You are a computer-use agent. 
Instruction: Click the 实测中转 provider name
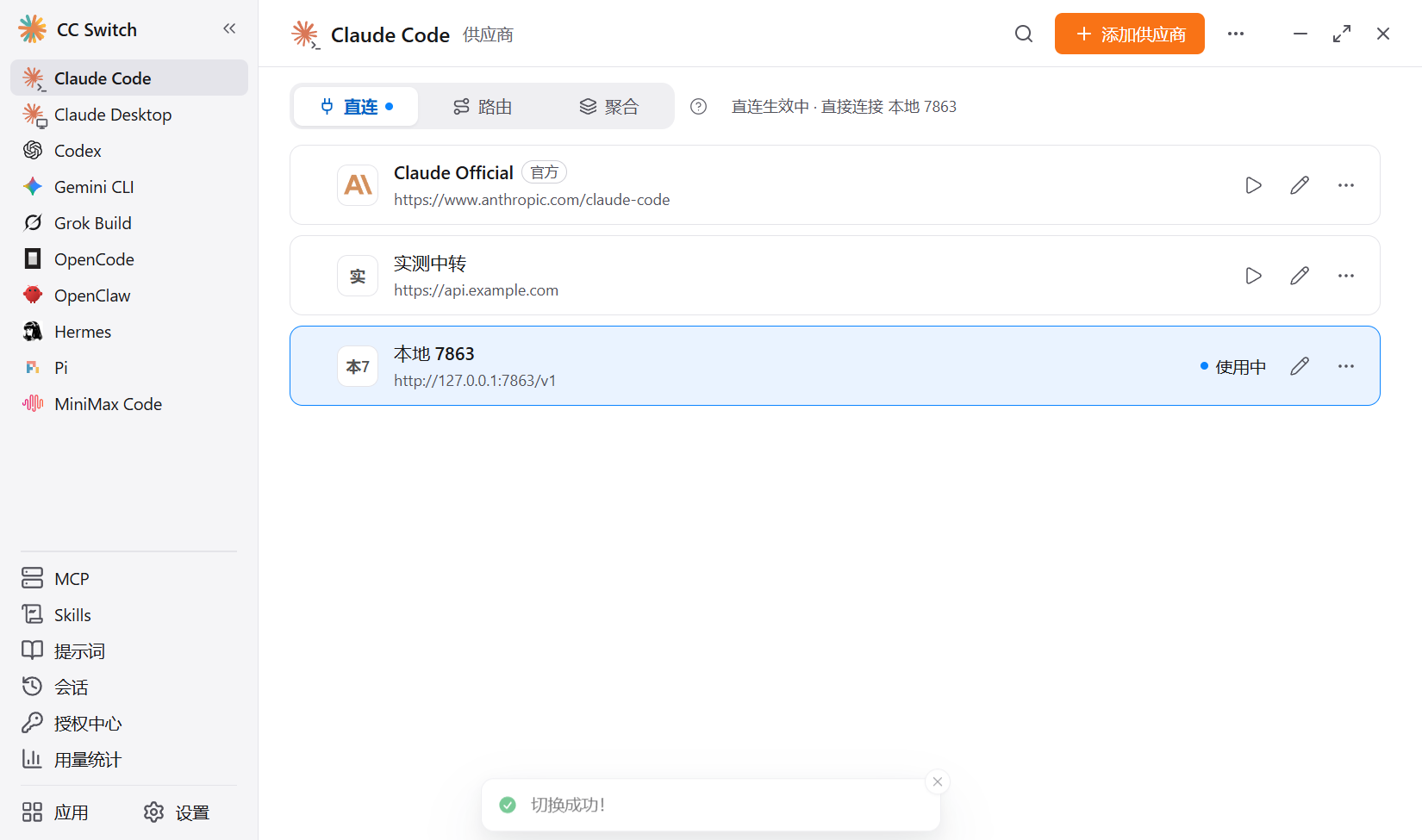[x=430, y=263]
